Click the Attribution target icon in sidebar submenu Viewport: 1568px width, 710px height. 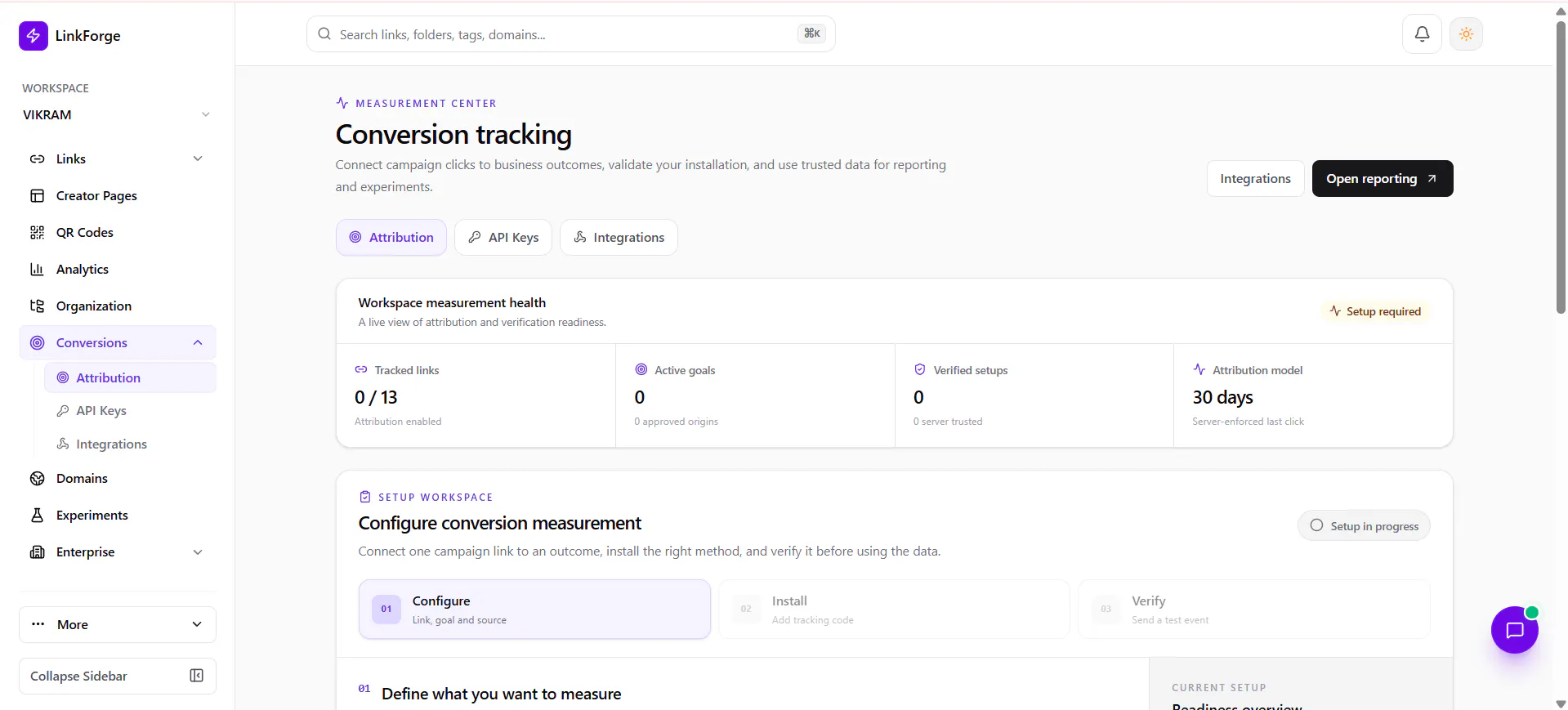coord(63,377)
